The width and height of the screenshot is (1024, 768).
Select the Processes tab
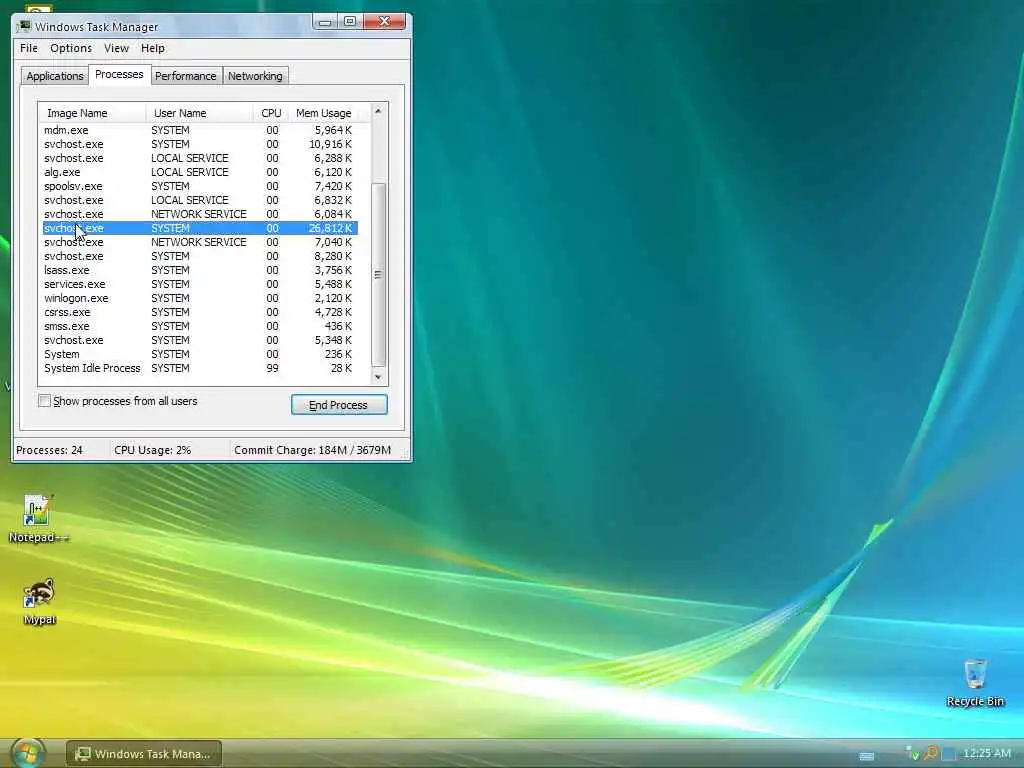click(119, 74)
